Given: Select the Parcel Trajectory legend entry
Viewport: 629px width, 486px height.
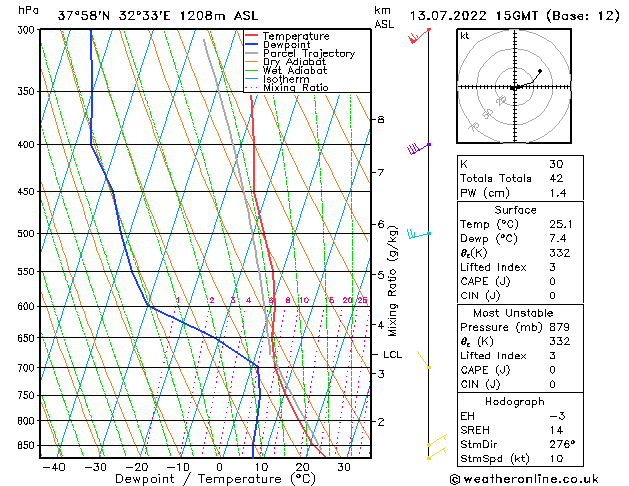Looking at the screenshot, I should click(308, 54).
